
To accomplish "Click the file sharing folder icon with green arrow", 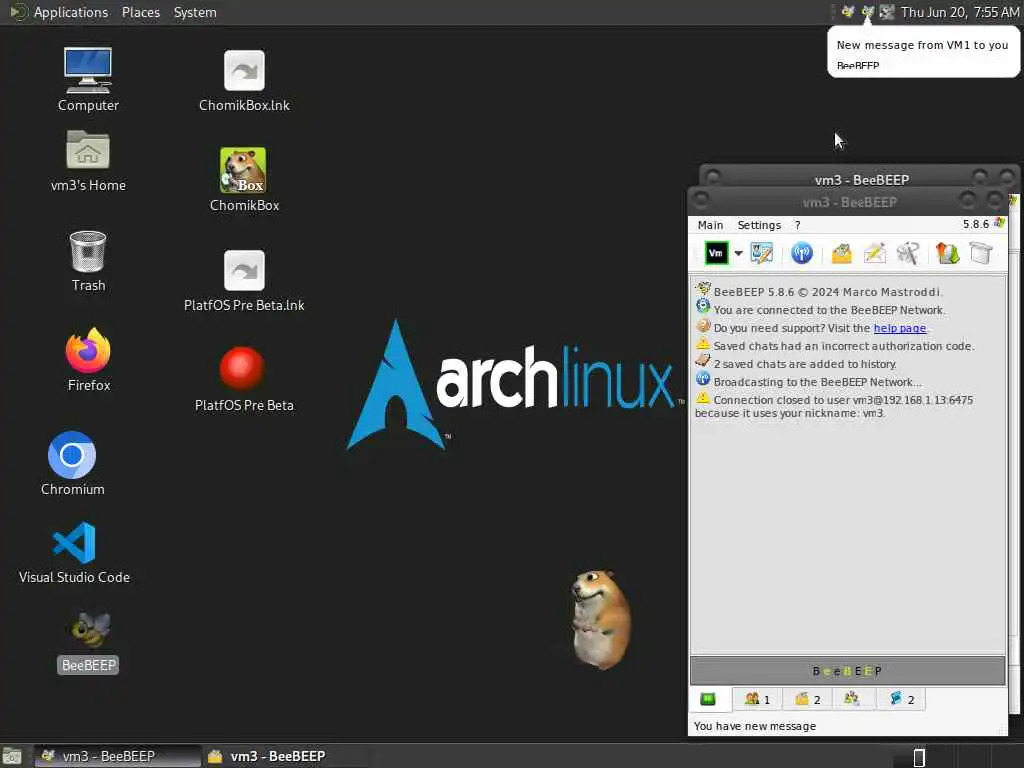I will coord(947,253).
